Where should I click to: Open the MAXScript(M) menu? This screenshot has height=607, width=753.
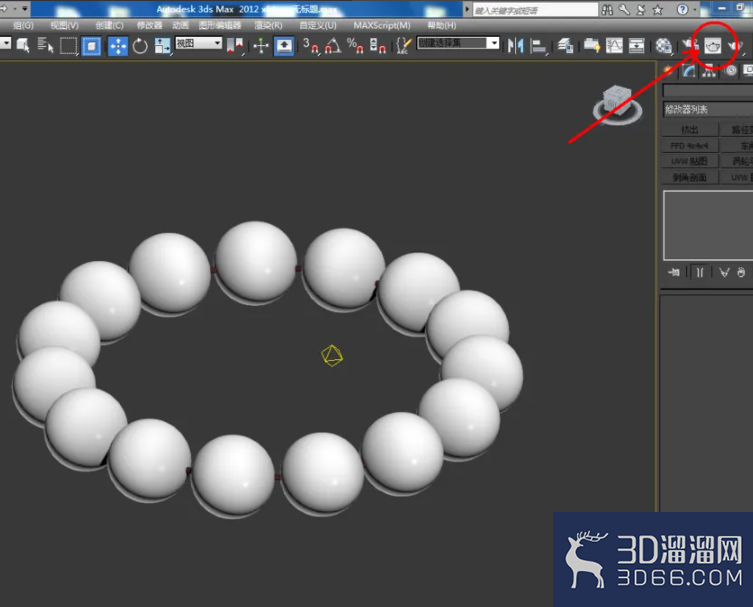382,25
